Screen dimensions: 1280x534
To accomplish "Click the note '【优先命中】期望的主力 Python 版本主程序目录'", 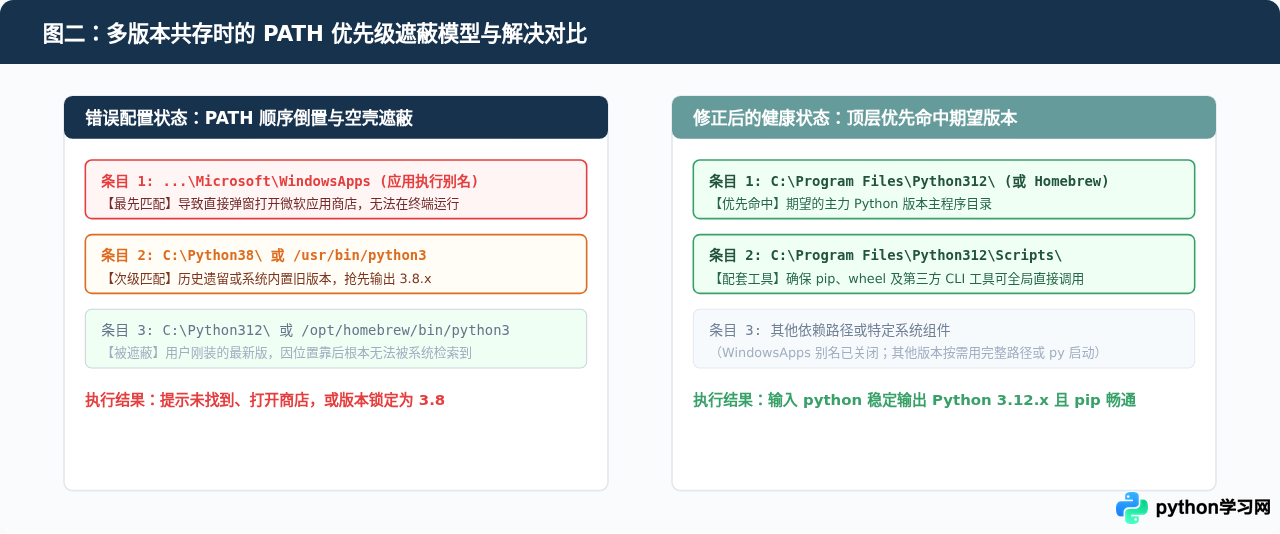I will point(850,204).
